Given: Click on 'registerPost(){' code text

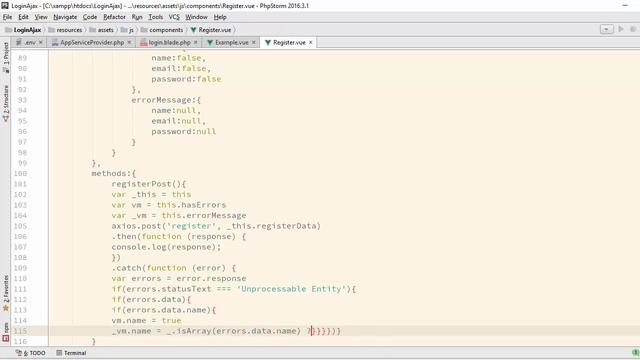Looking at the screenshot, I should 149,184.
